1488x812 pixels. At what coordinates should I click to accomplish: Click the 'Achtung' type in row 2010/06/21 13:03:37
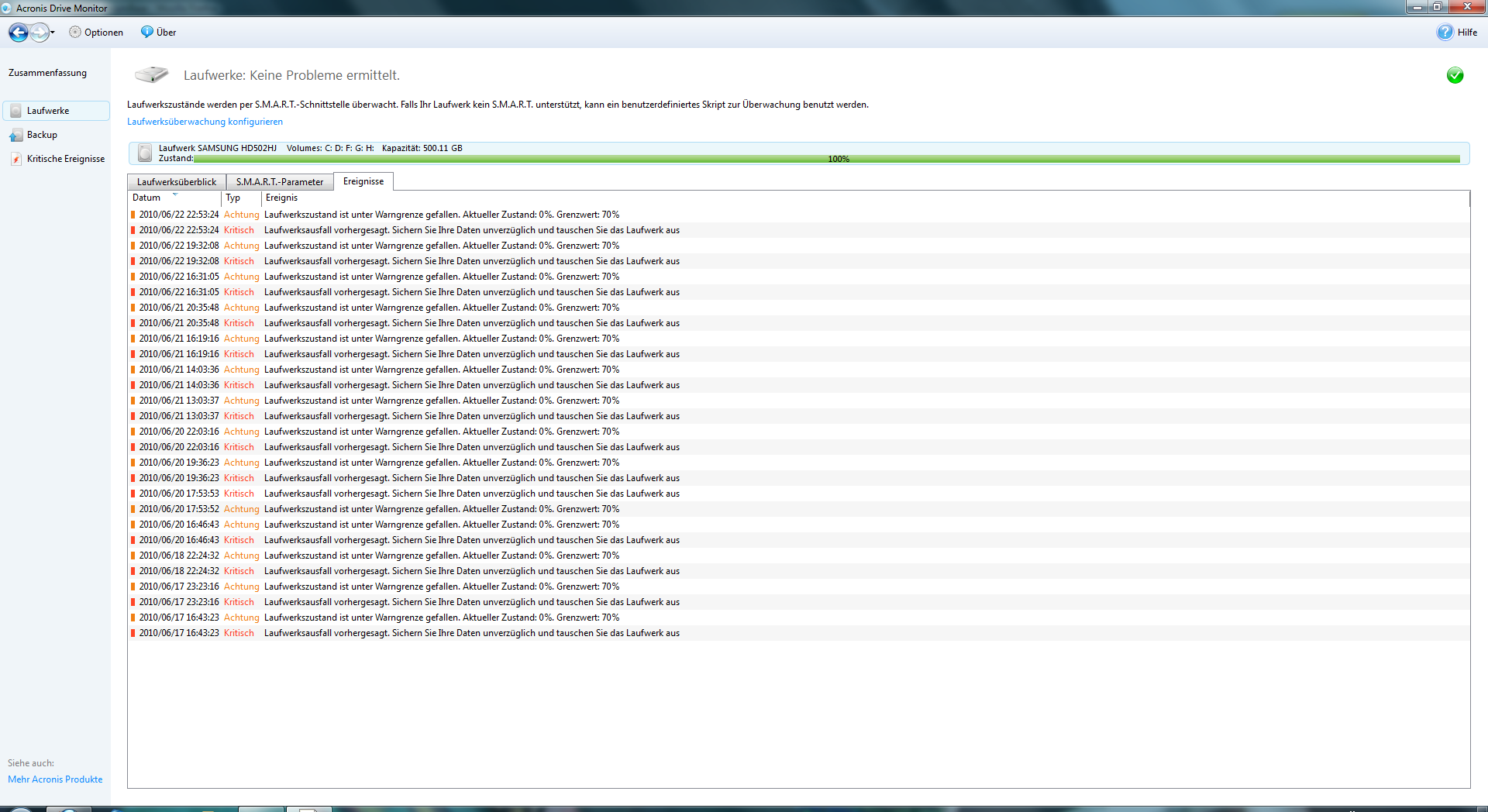pyautogui.click(x=242, y=401)
